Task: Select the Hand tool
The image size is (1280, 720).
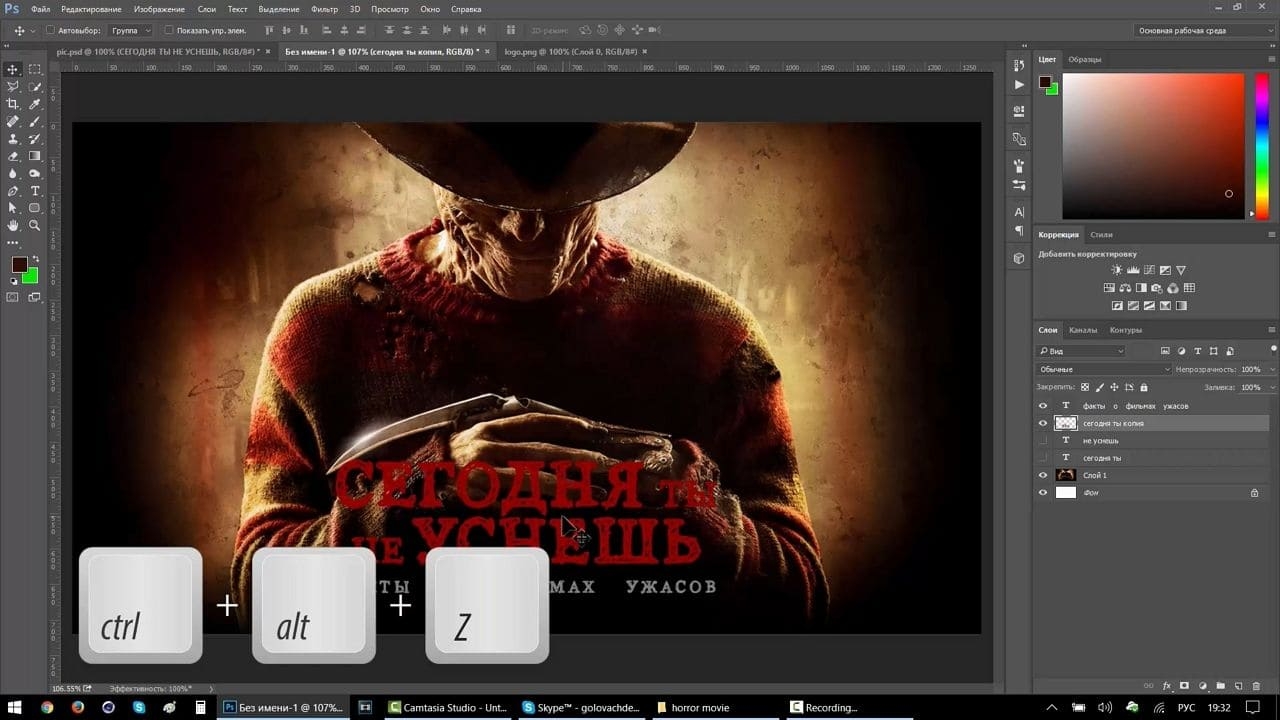Action: point(13,226)
